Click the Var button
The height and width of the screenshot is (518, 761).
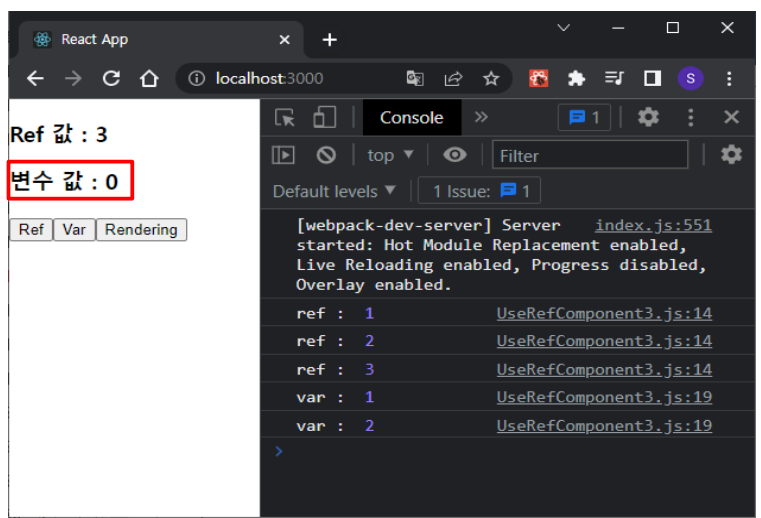click(x=74, y=230)
